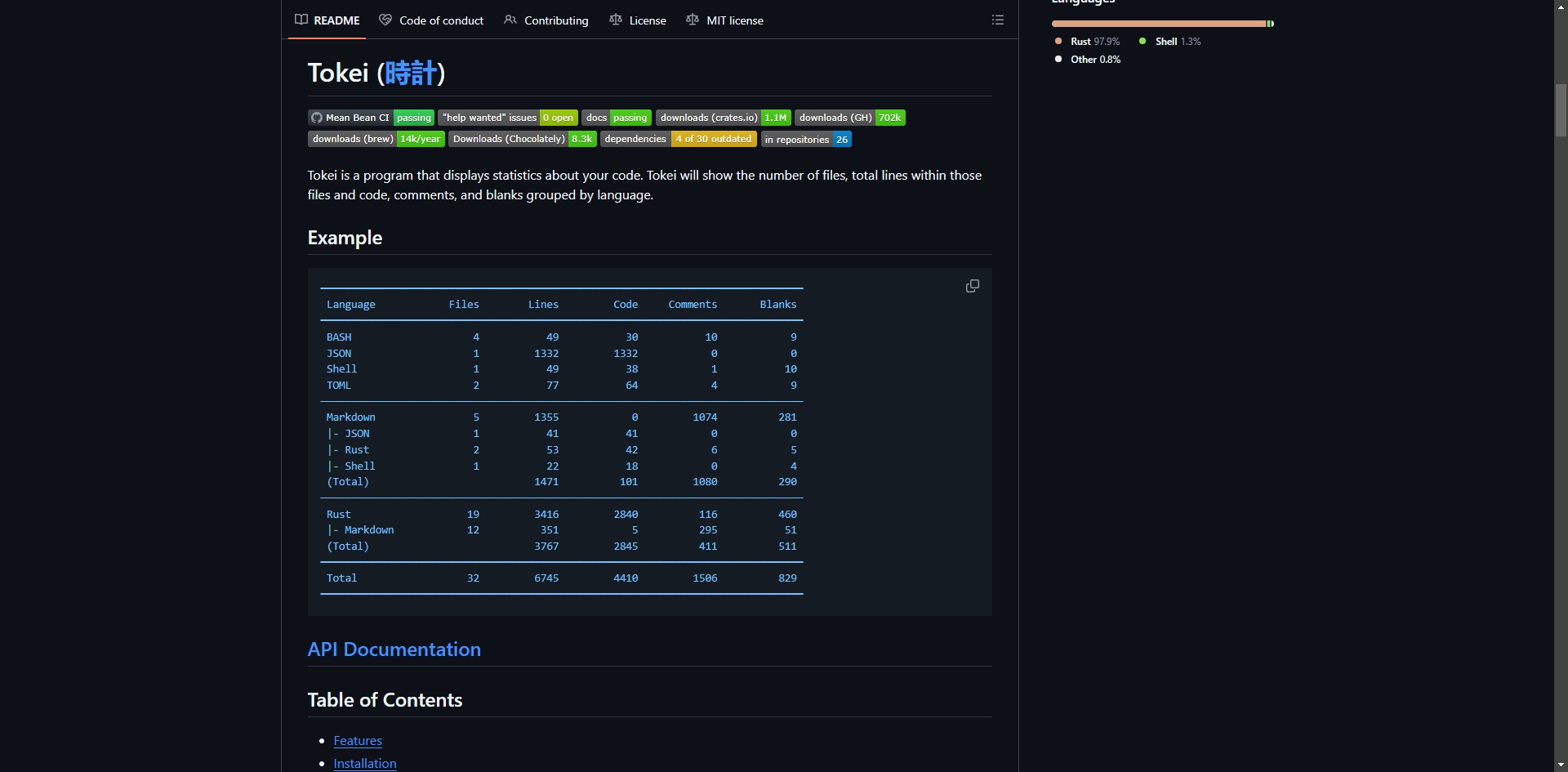Go to Installation in table of contents
The height and width of the screenshot is (772, 1568).
point(365,764)
